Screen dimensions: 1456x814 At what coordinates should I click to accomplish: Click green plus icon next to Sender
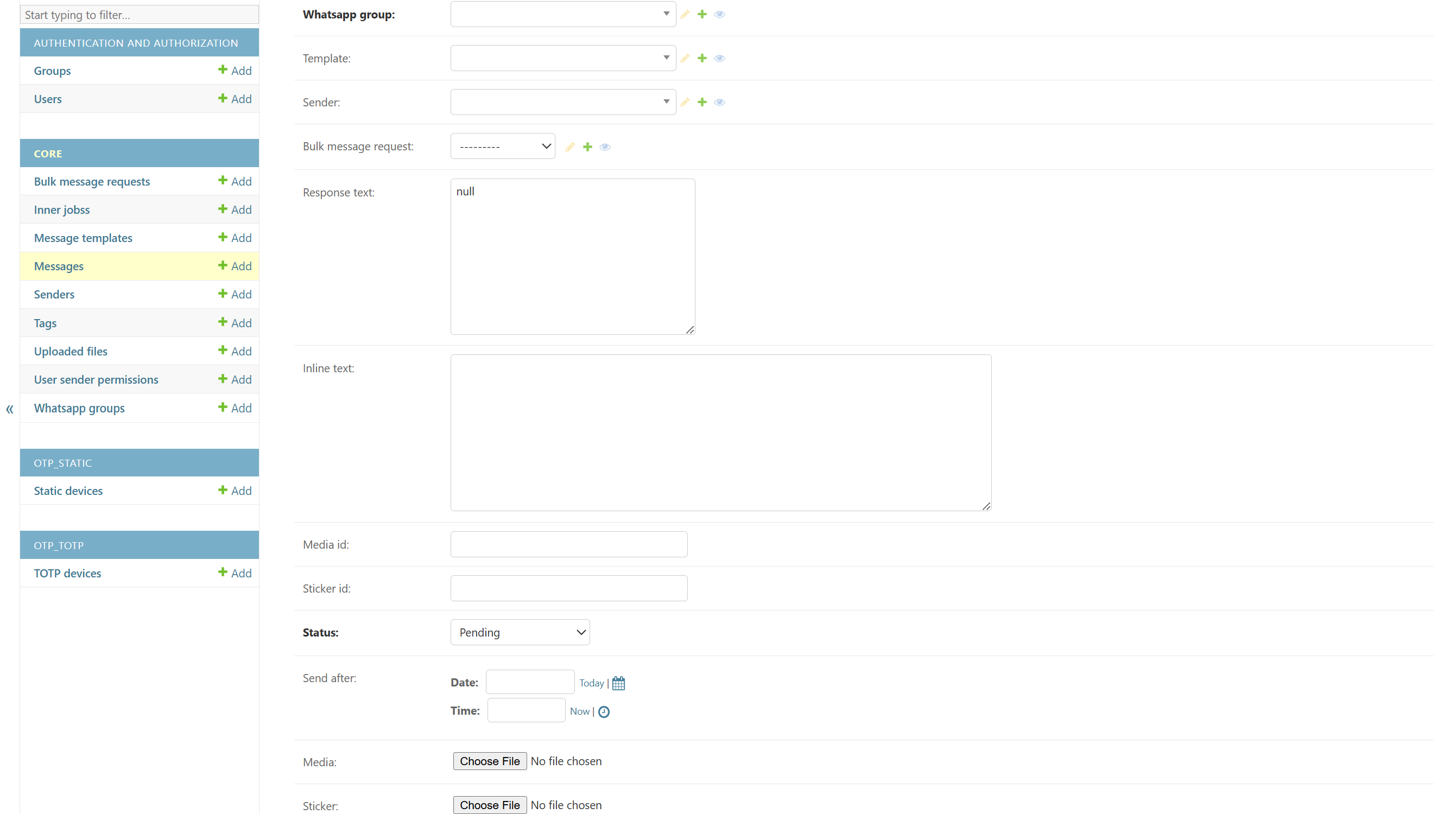(702, 102)
